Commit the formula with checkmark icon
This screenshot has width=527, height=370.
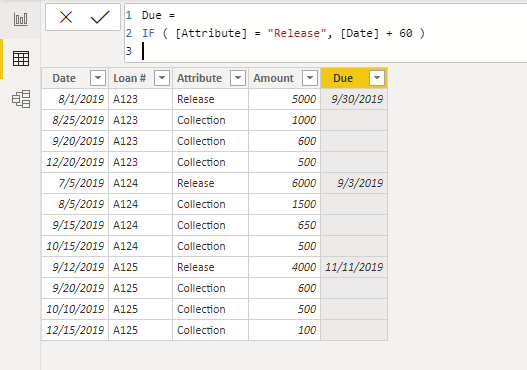(100, 17)
